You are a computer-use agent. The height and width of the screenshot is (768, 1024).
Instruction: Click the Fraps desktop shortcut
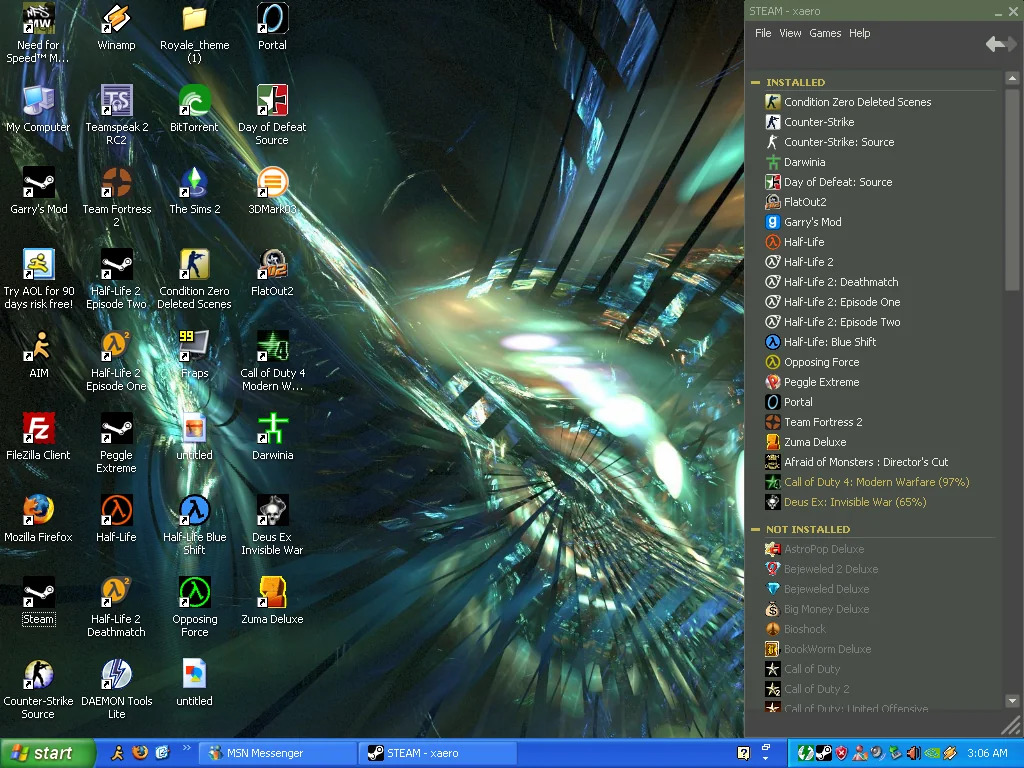(194, 347)
